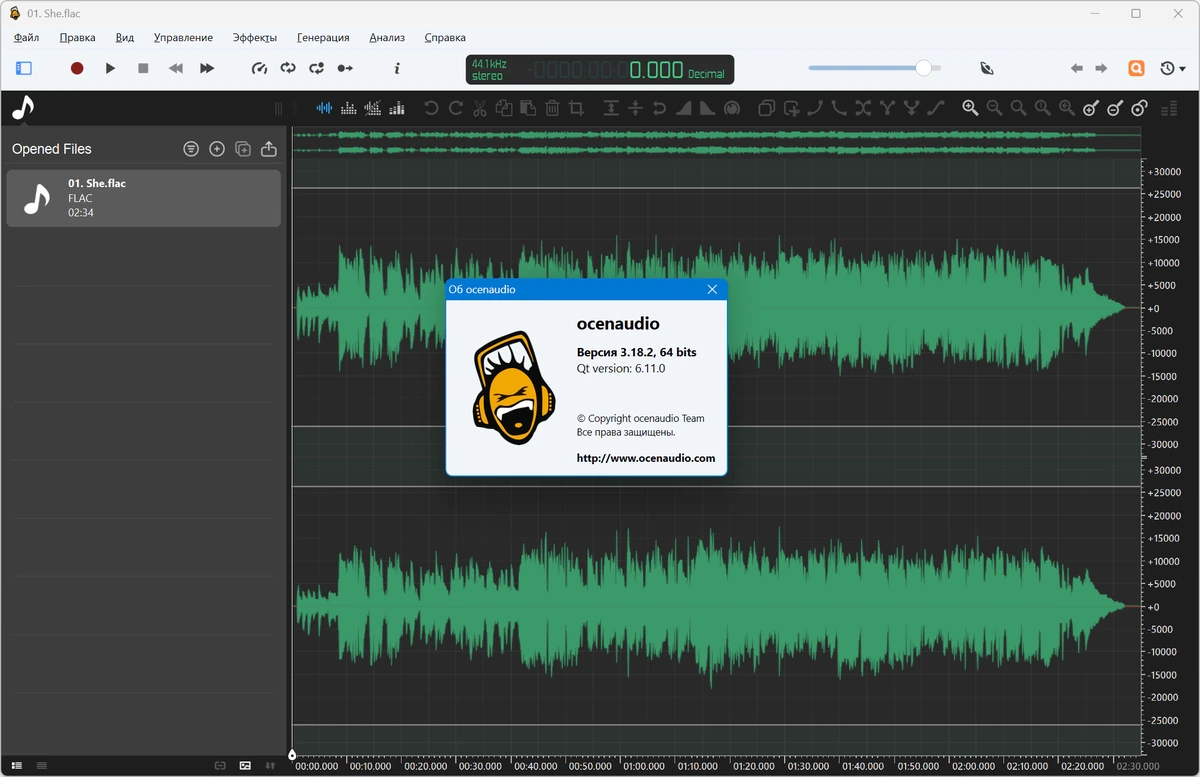Click the export/share icon in Opened Files
Viewport: 1200px width, 777px height.
269,149
